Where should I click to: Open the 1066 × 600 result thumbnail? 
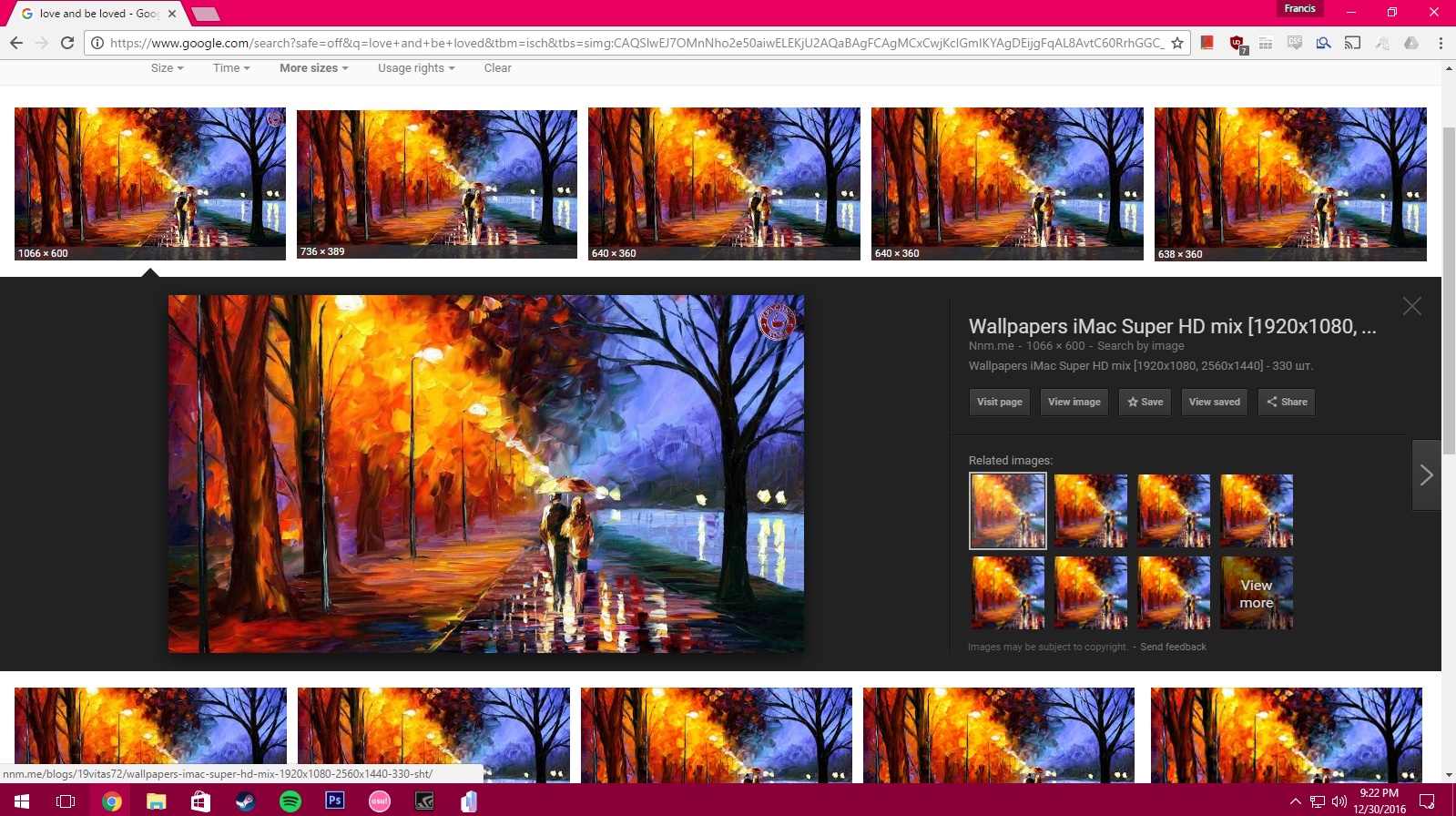coord(150,184)
